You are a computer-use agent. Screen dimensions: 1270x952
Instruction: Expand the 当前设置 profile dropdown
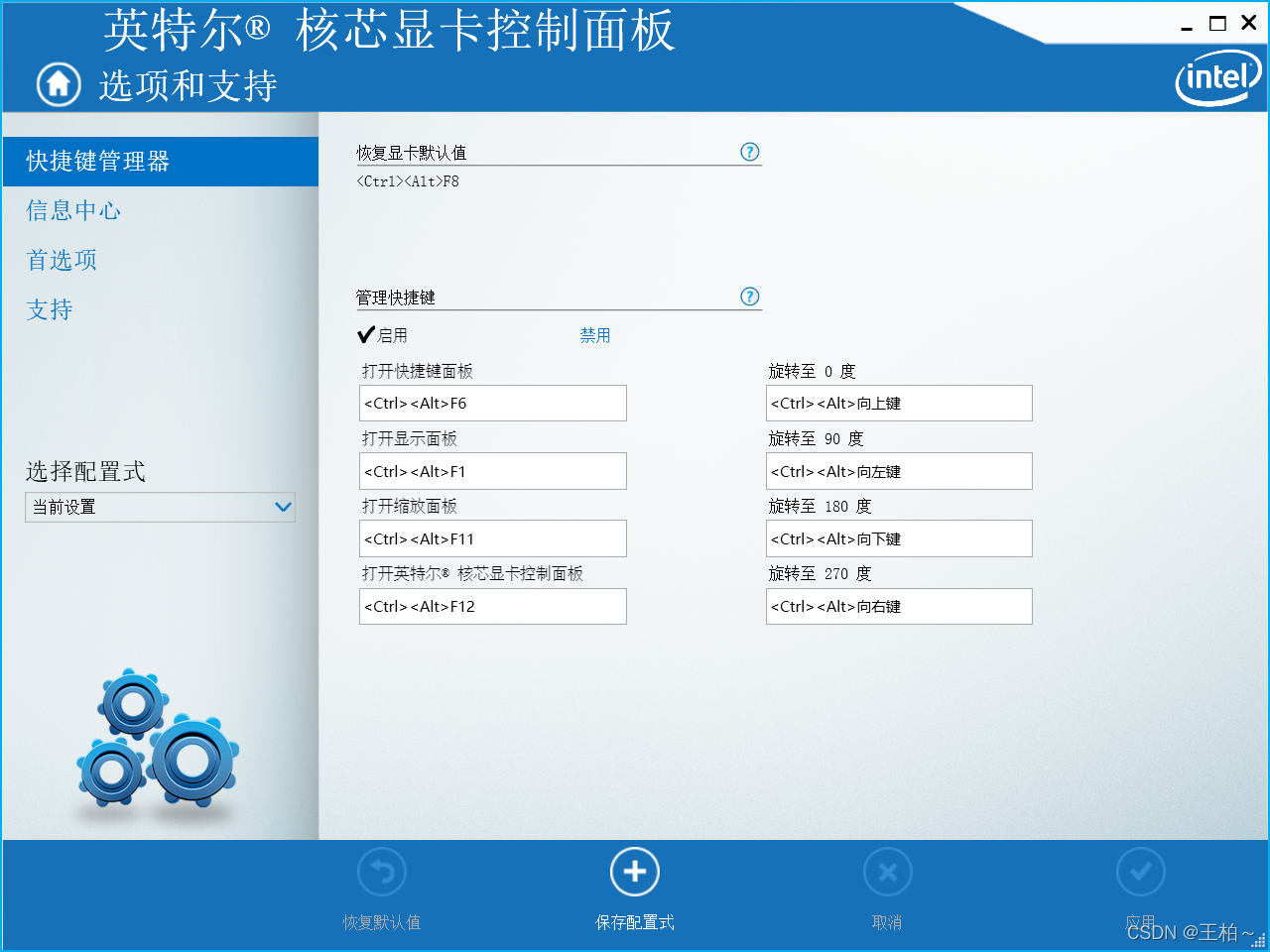(160, 507)
